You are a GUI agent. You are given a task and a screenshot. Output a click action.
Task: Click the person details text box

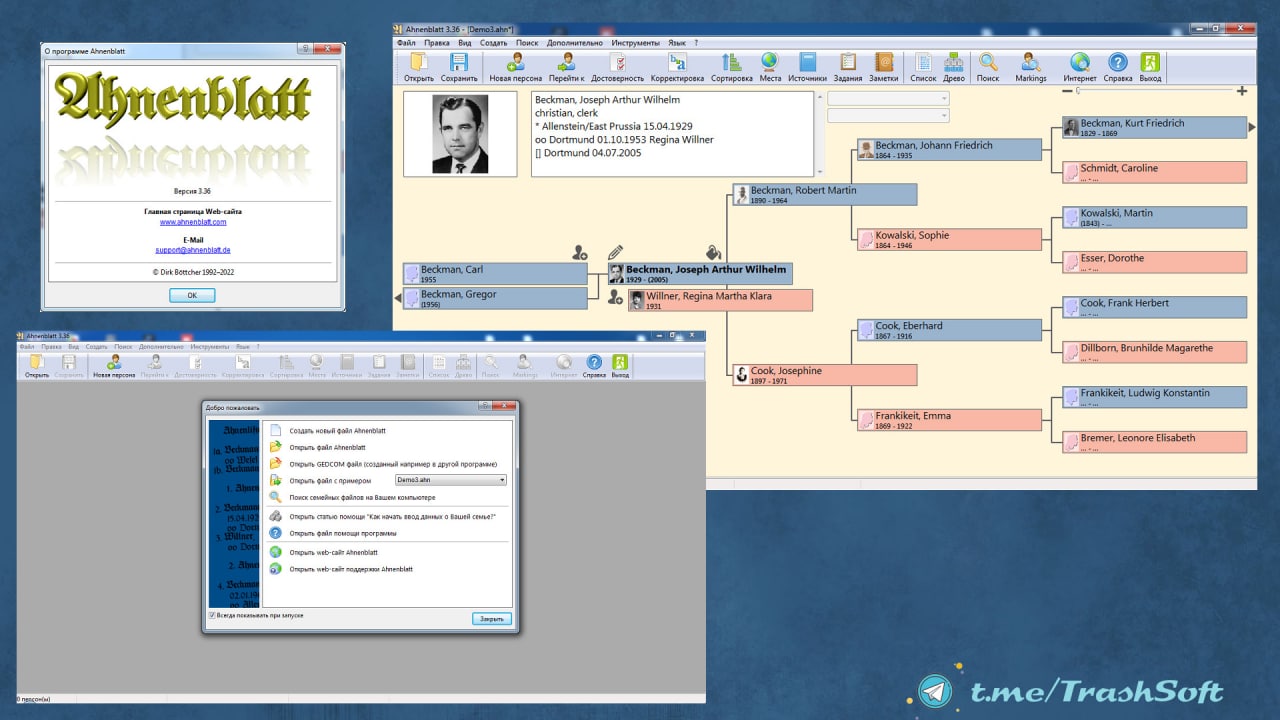[x=672, y=134]
